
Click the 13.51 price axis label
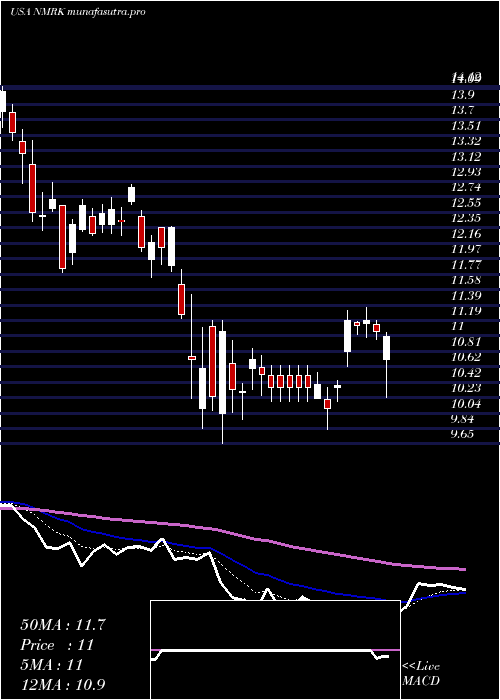tap(465, 126)
